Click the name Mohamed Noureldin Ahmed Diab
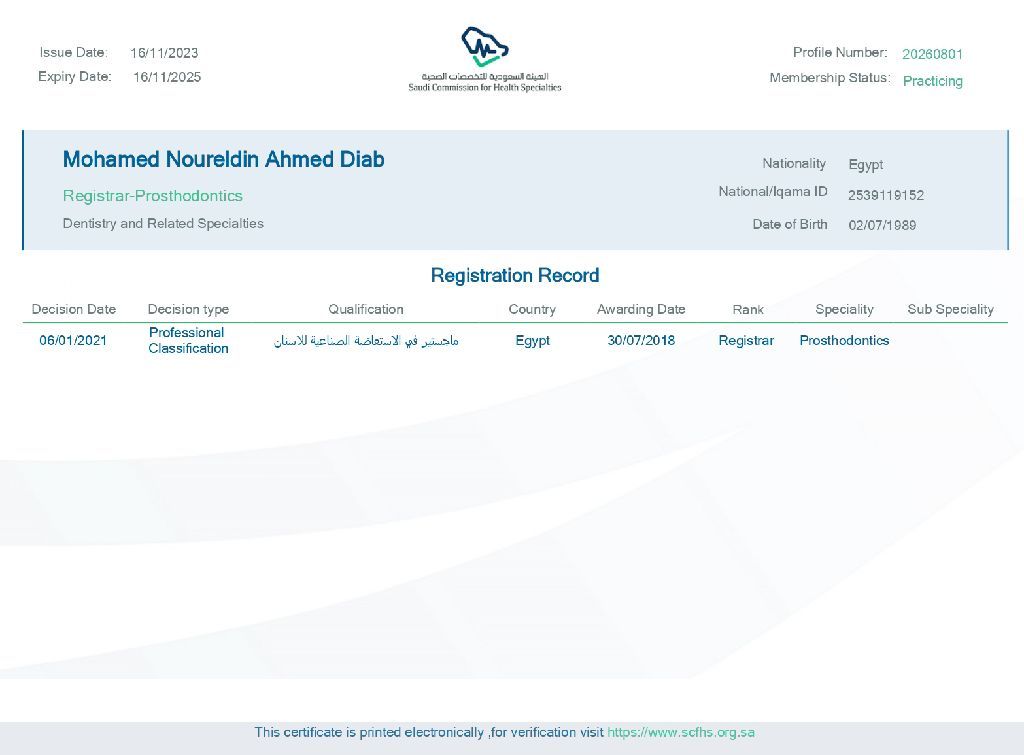The image size is (1024, 755). click(223, 160)
